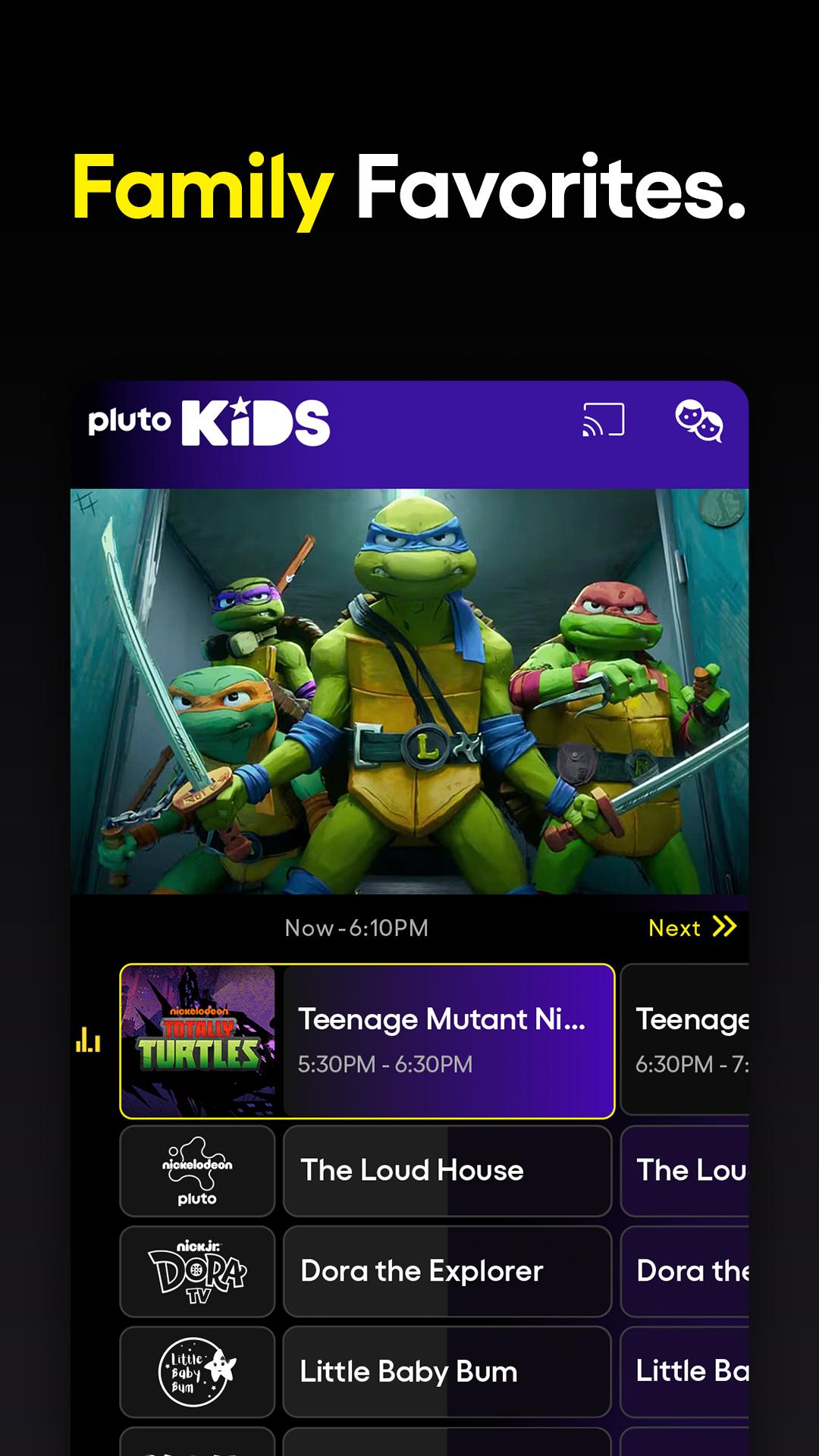Click the double-chevron Next arrows
Screen dimensions: 819x1456
point(725,927)
